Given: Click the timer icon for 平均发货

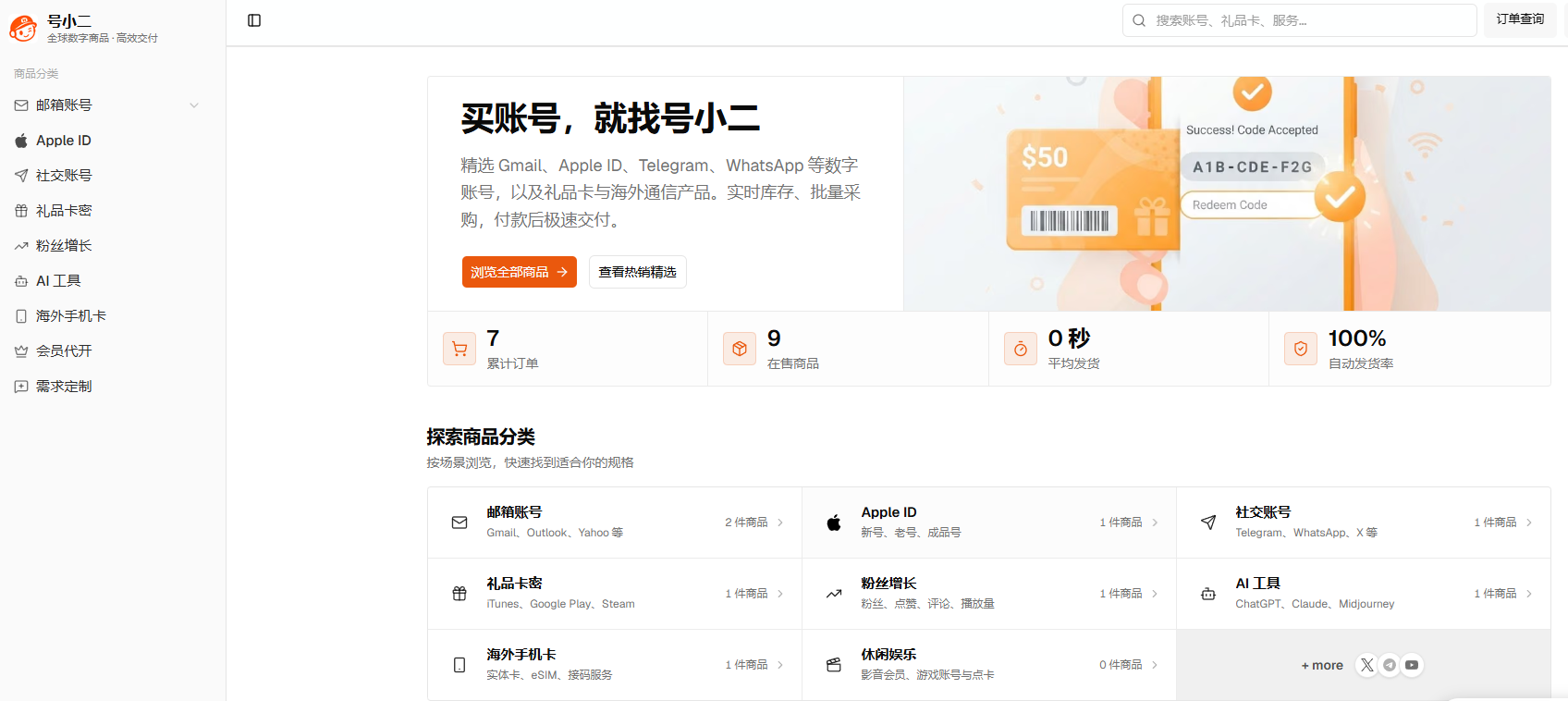Looking at the screenshot, I should (1021, 349).
